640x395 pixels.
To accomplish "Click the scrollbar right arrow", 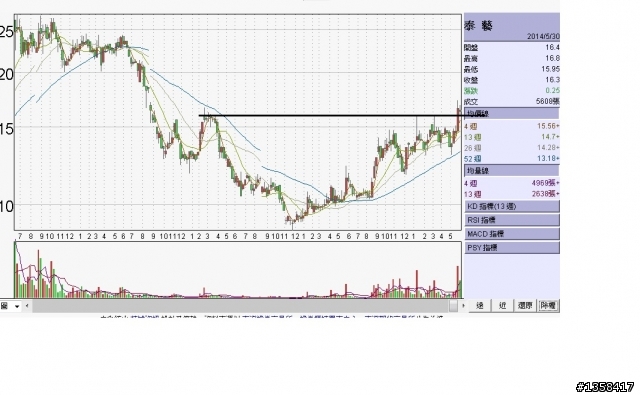I will tap(463, 306).
